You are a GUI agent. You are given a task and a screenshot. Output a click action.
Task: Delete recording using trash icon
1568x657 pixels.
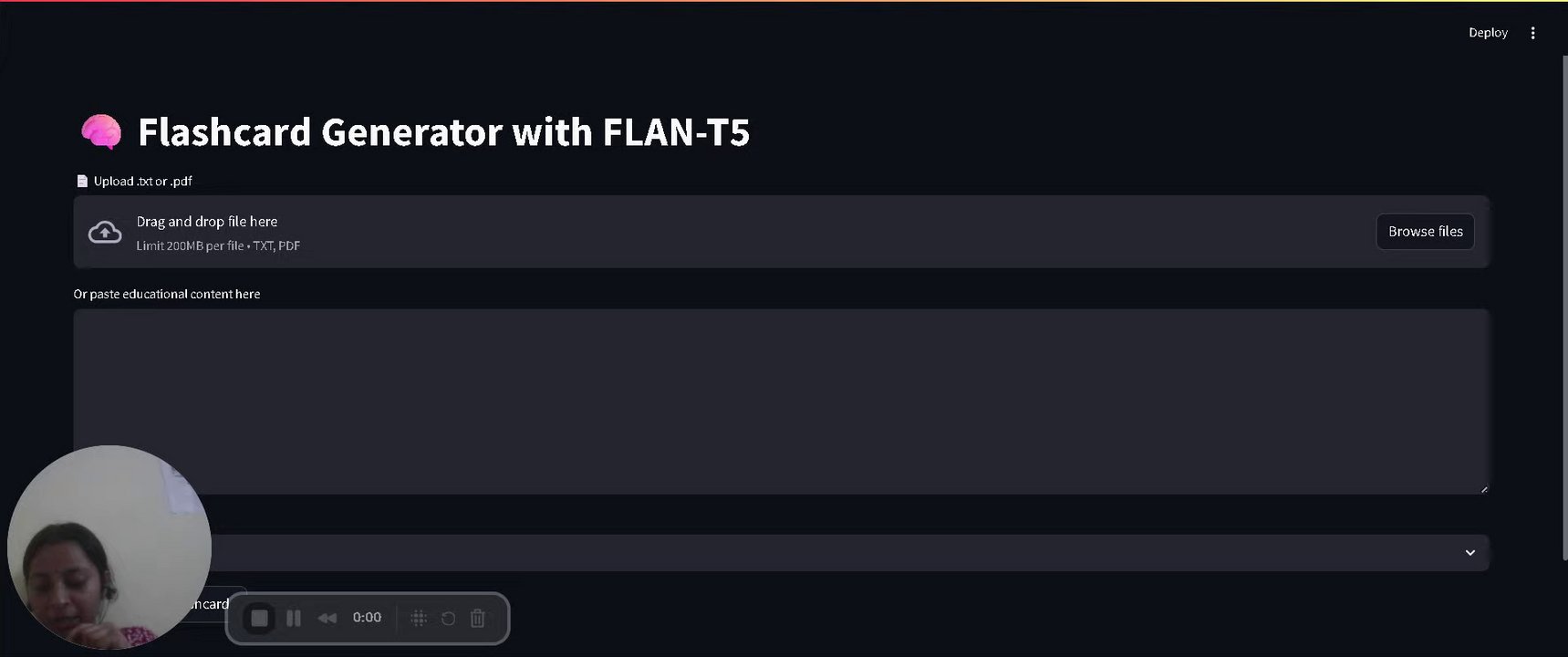coord(477,619)
